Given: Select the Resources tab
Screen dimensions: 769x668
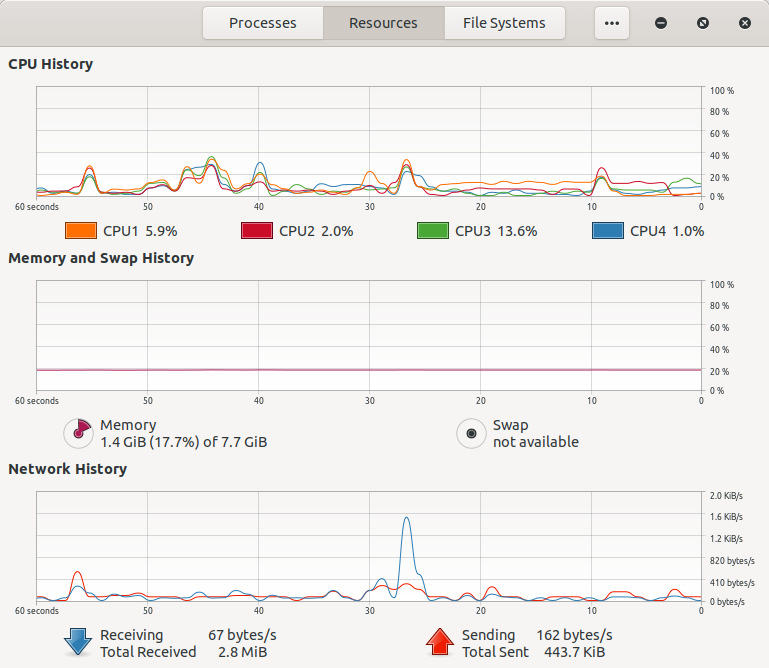Looking at the screenshot, I should [383, 23].
